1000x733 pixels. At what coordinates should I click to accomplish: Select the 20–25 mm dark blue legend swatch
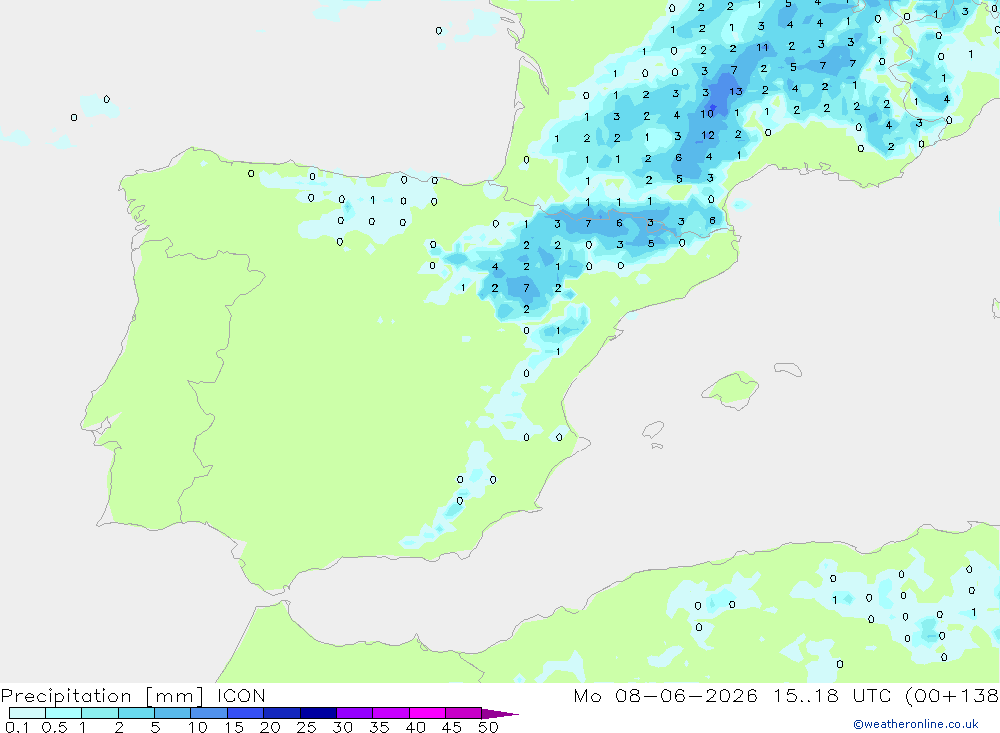tap(281, 713)
